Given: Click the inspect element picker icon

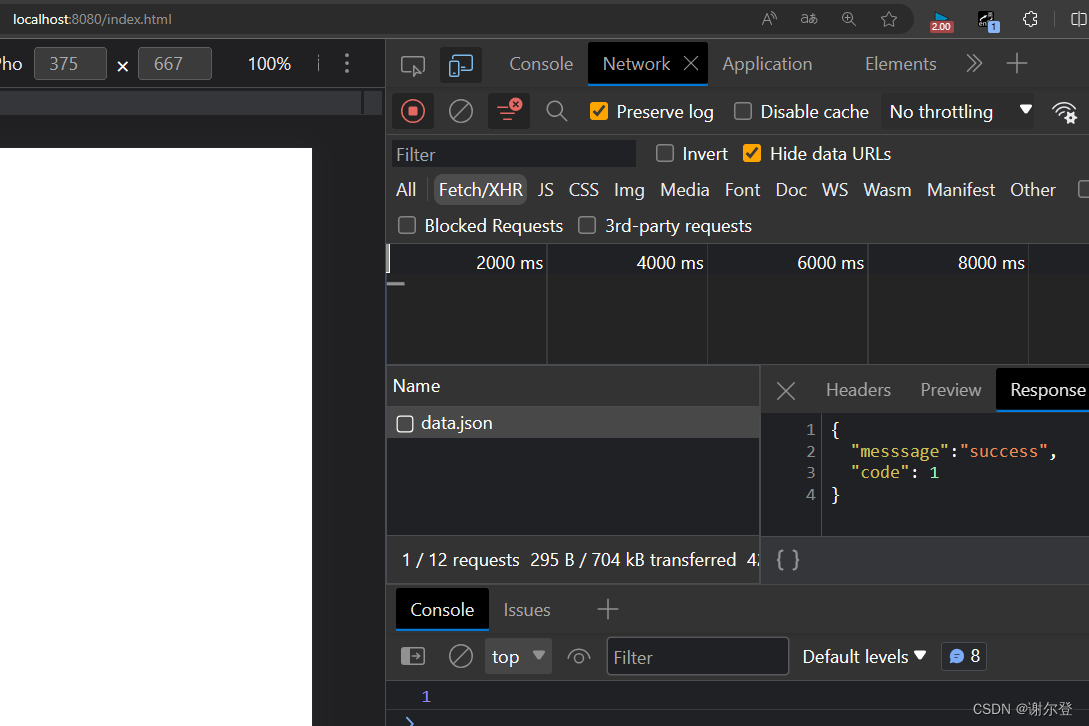Looking at the screenshot, I should point(413,65).
